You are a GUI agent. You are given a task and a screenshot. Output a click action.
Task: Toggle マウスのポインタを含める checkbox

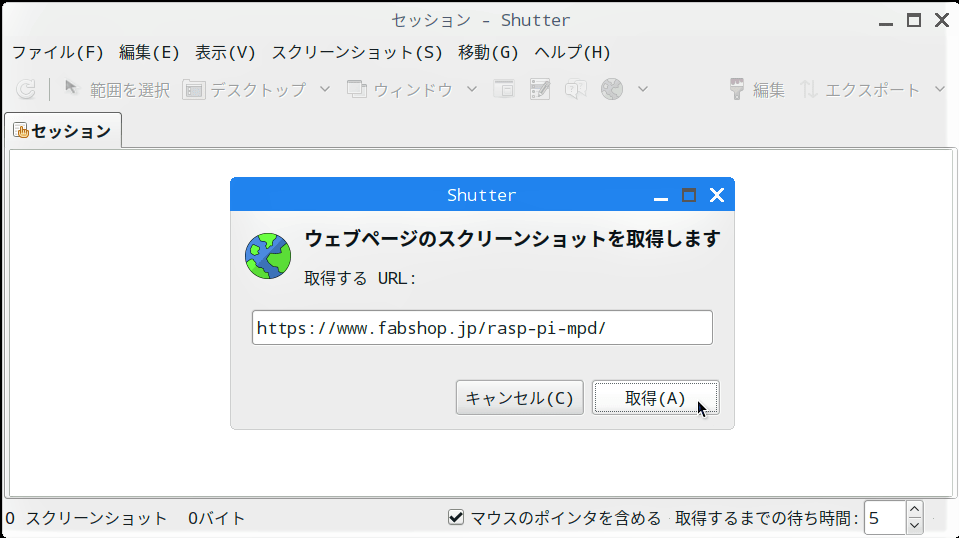[456, 518]
